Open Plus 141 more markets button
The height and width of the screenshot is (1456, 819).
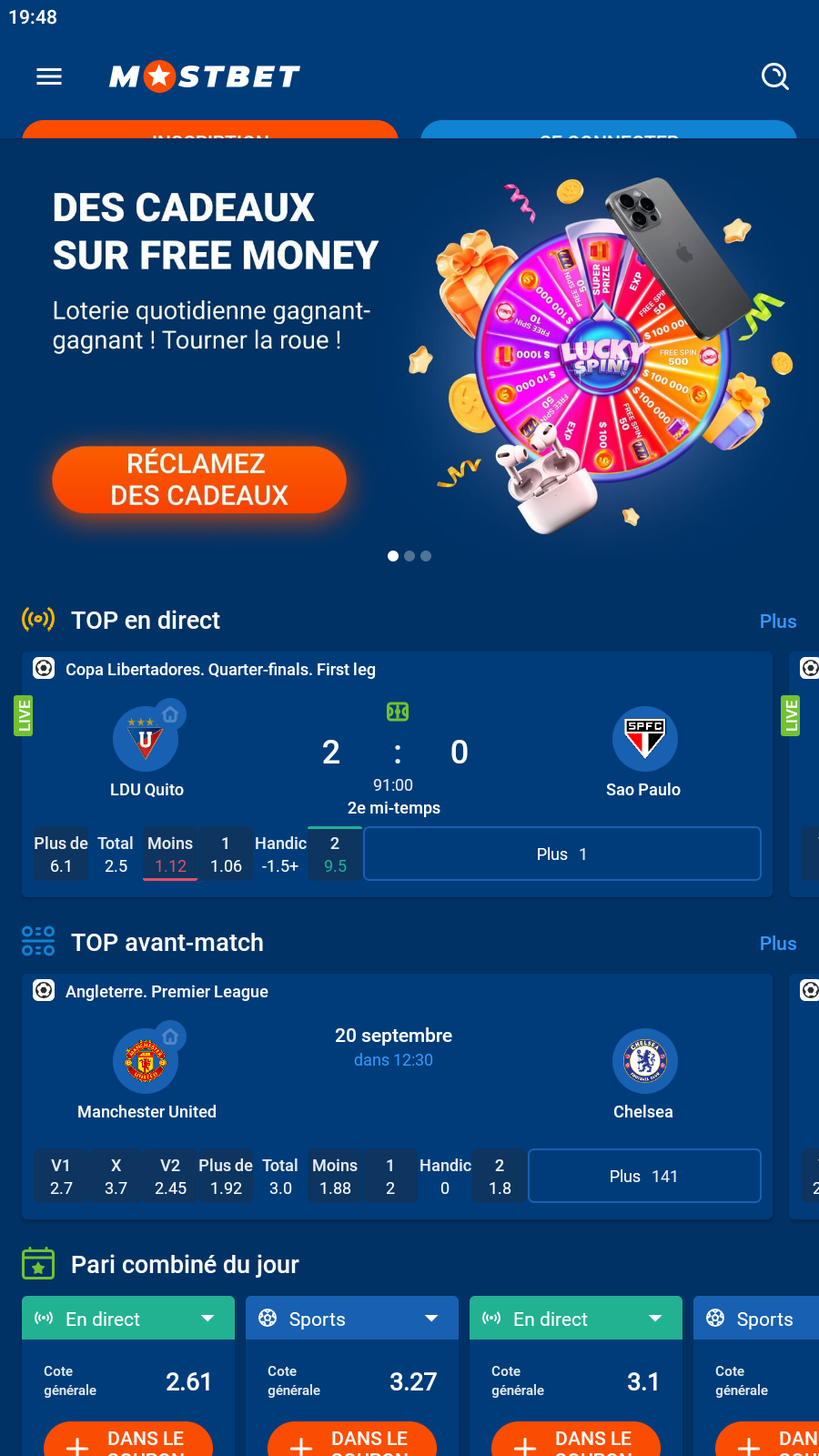tap(644, 1176)
